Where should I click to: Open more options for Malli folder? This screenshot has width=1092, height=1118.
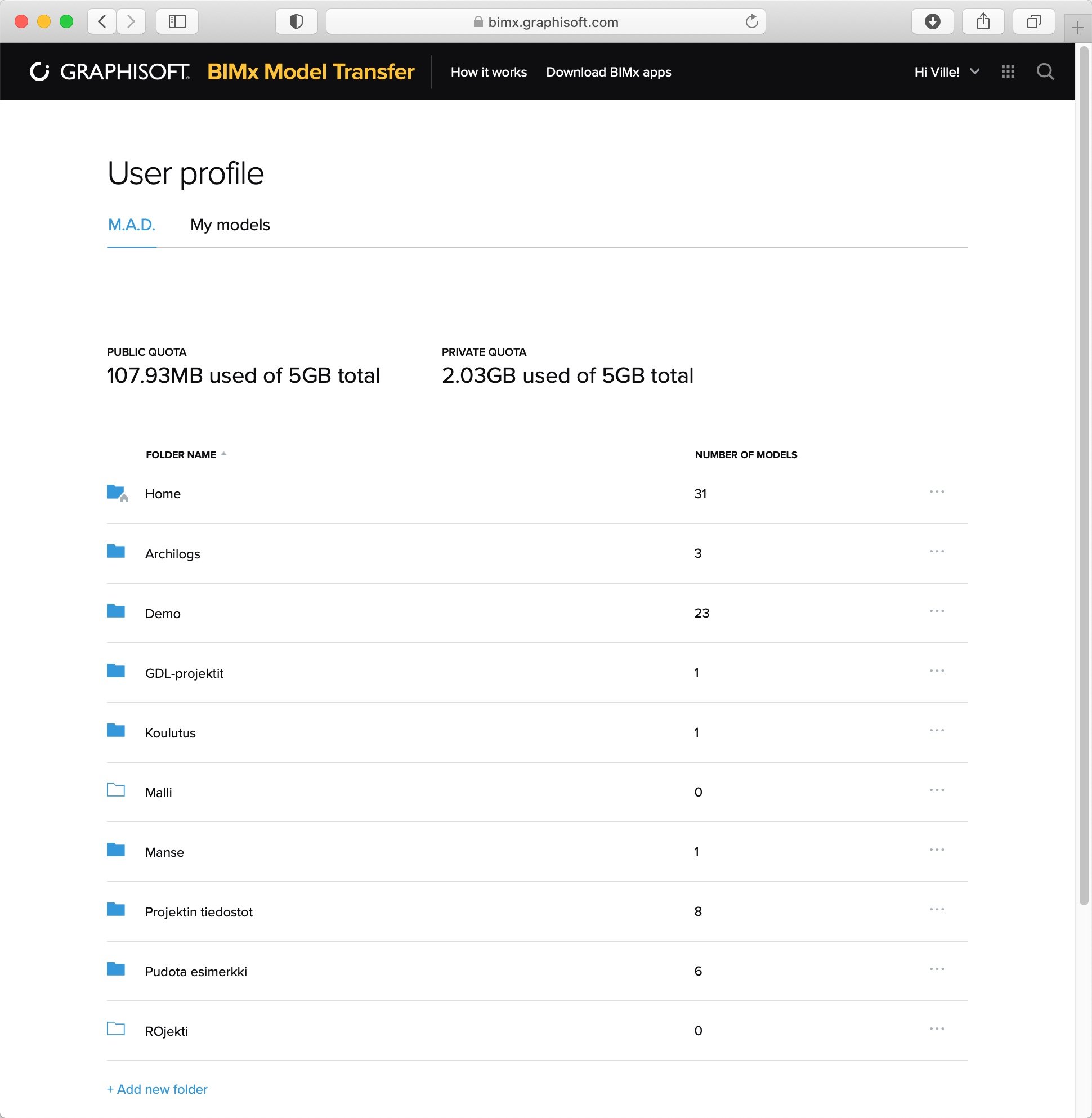[937, 790]
